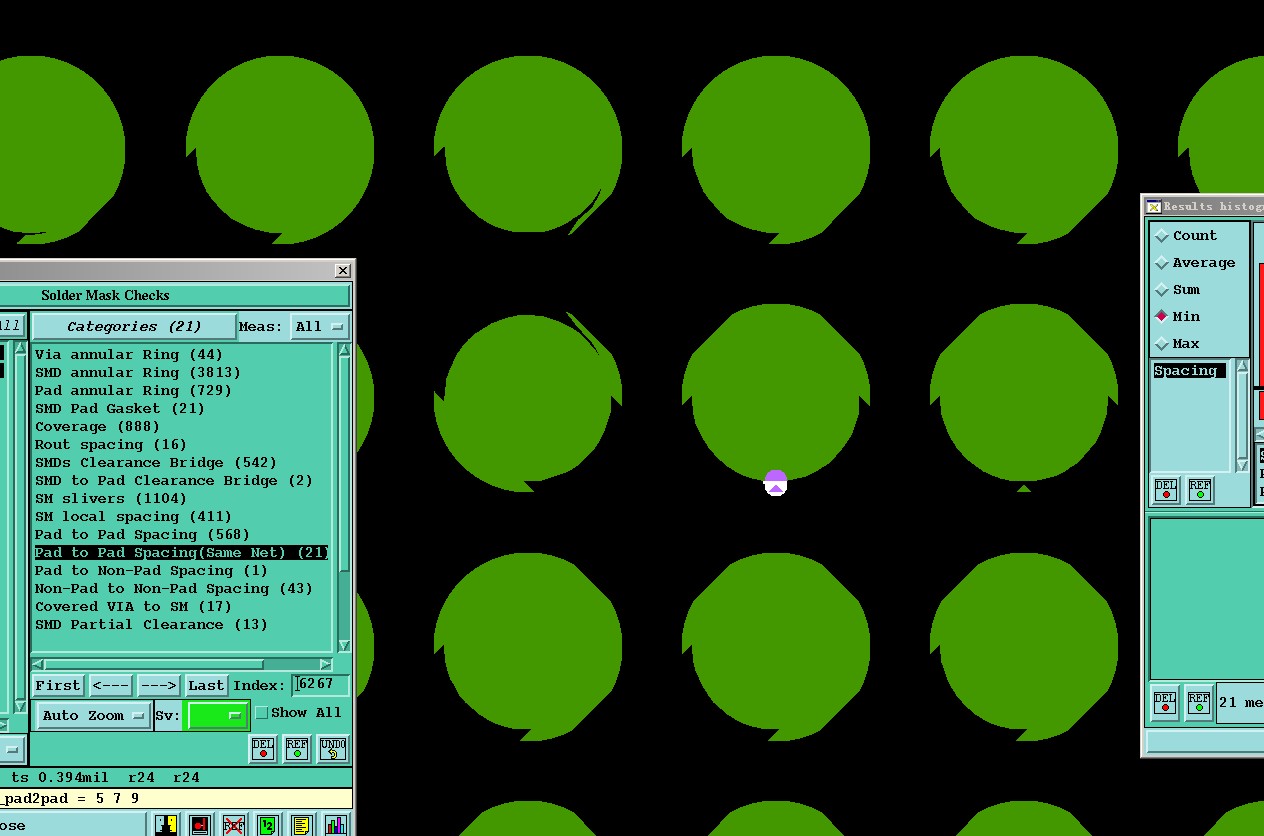Click the categories list horizontal scrollbar

[182, 664]
